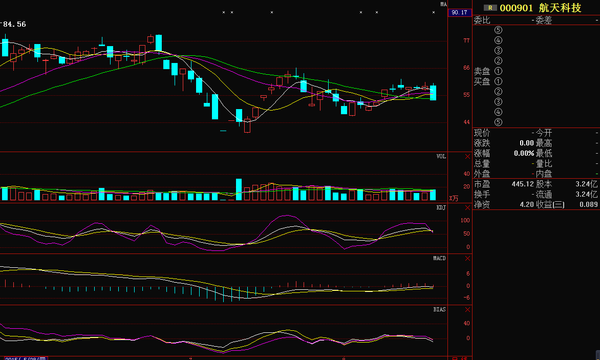Click the R badge beside stock code 000901

[x=490, y=8]
